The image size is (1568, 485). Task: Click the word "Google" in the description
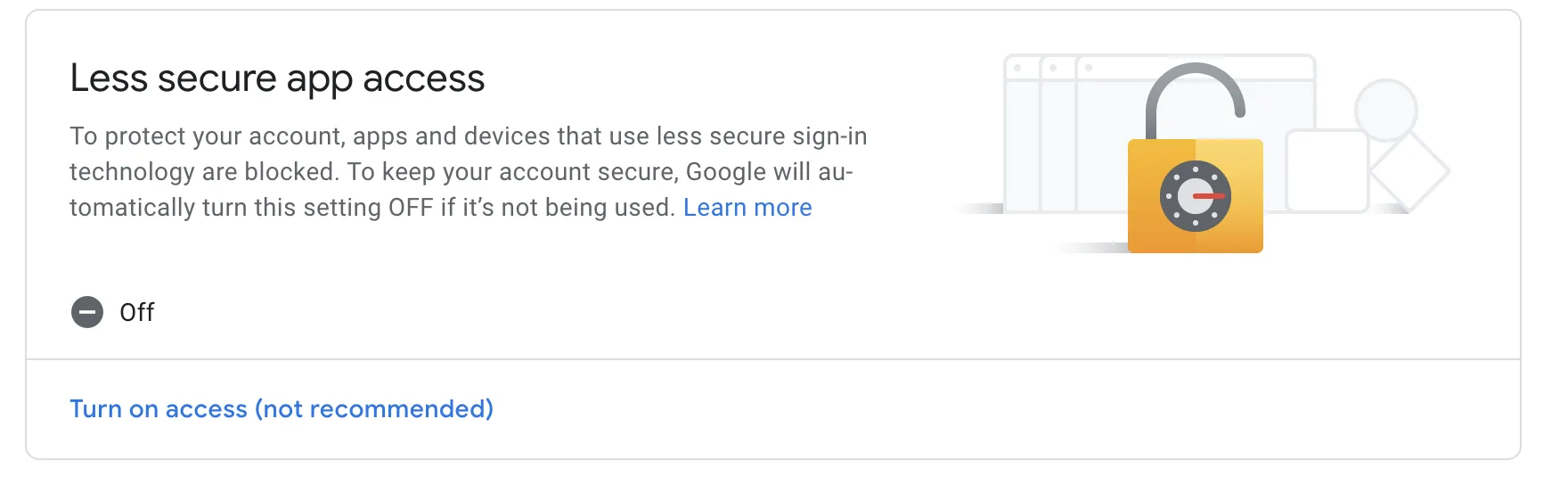pyautogui.click(x=725, y=172)
